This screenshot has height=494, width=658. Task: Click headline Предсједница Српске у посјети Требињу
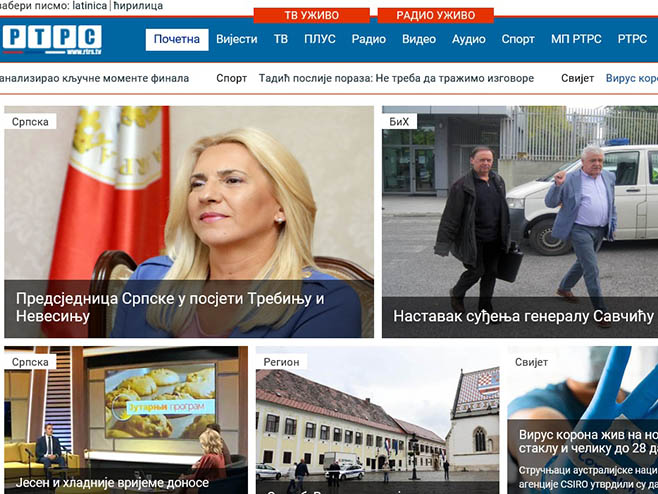click(170, 307)
